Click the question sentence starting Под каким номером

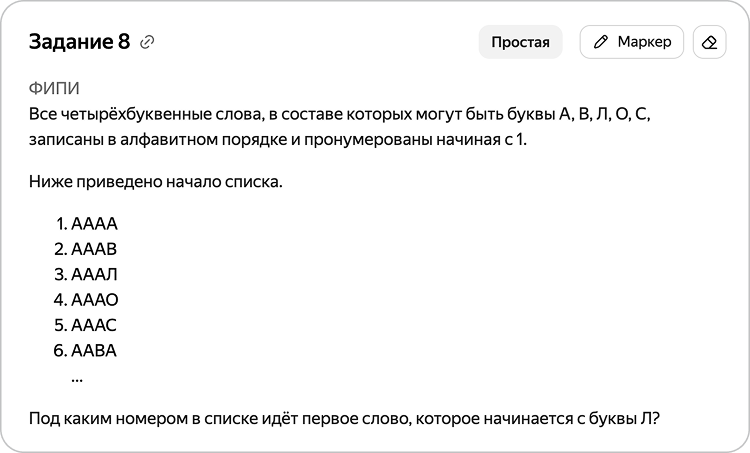[344, 419]
